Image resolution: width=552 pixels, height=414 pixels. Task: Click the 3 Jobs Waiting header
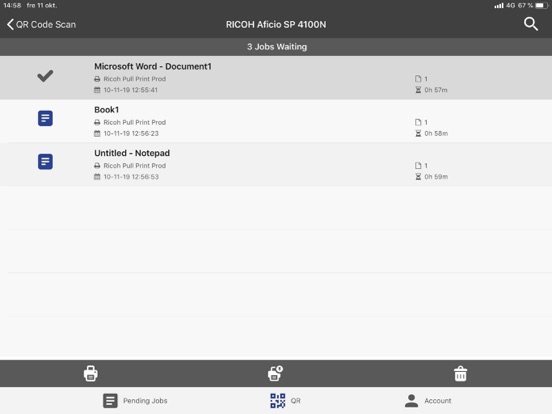pyautogui.click(x=277, y=47)
